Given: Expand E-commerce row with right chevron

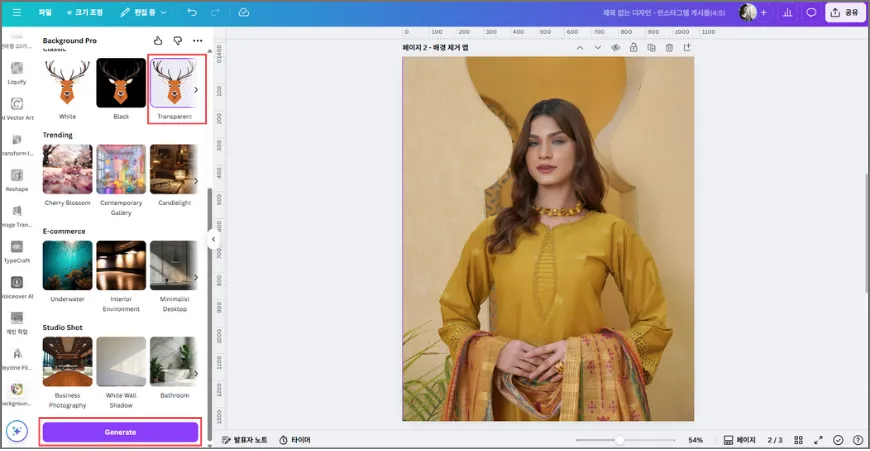Looking at the screenshot, I should pos(196,277).
